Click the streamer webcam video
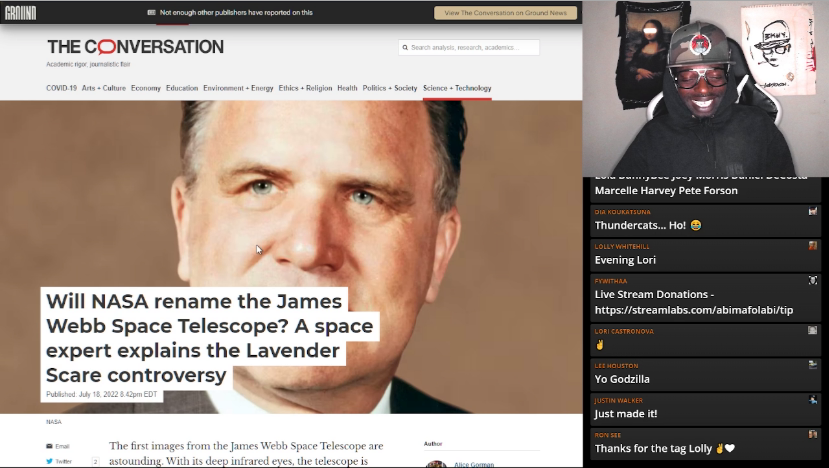This screenshot has height=468, width=829. pyautogui.click(x=705, y=88)
